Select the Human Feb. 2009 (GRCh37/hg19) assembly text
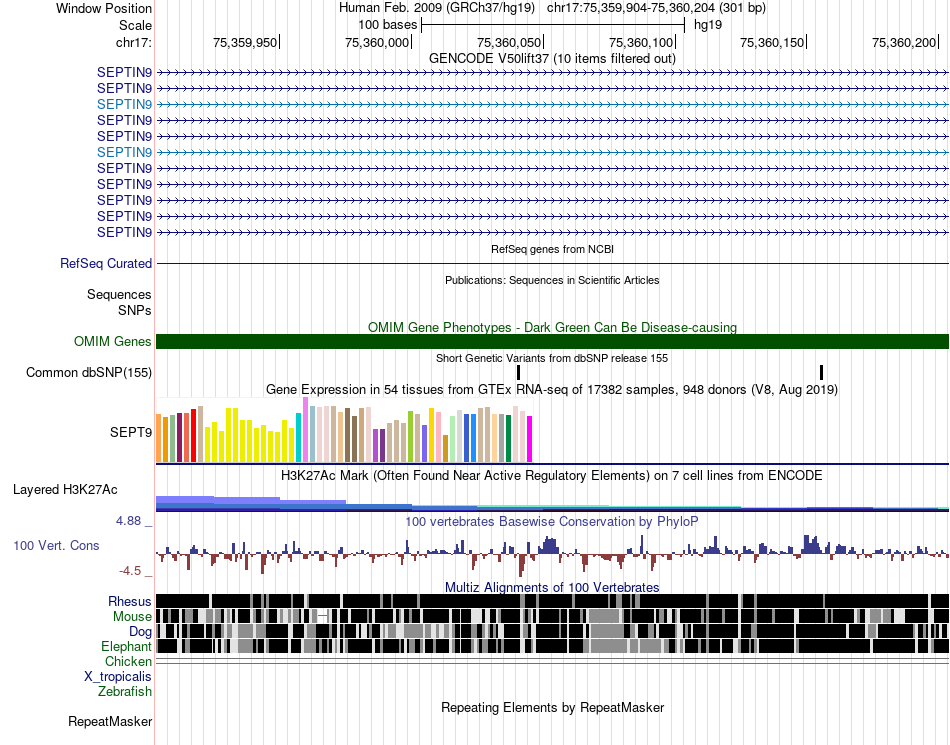The image size is (950, 745). [437, 8]
